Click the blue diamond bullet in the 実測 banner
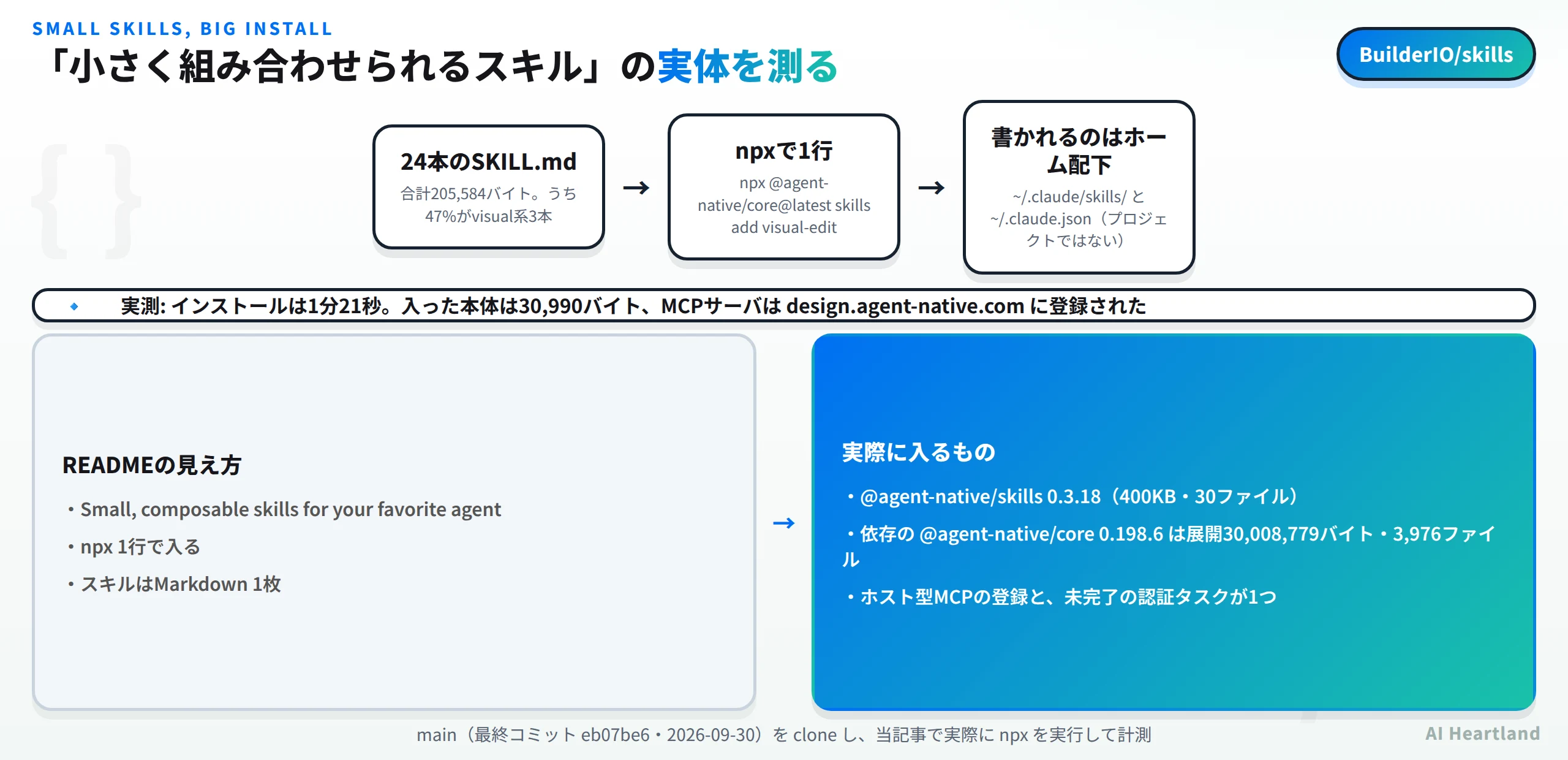This screenshot has width=1568, height=760. click(74, 306)
